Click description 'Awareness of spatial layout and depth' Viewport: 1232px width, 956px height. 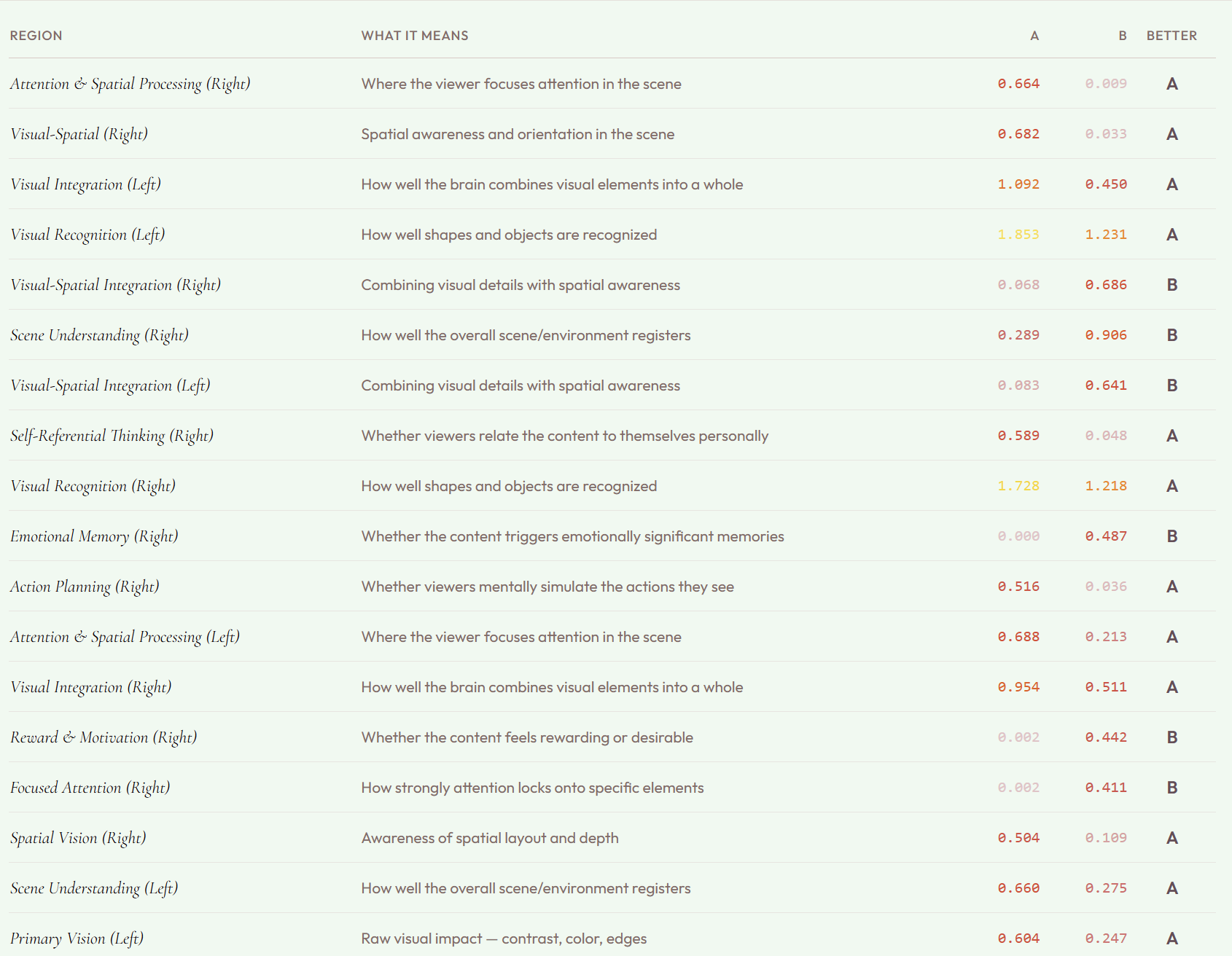[x=490, y=838]
